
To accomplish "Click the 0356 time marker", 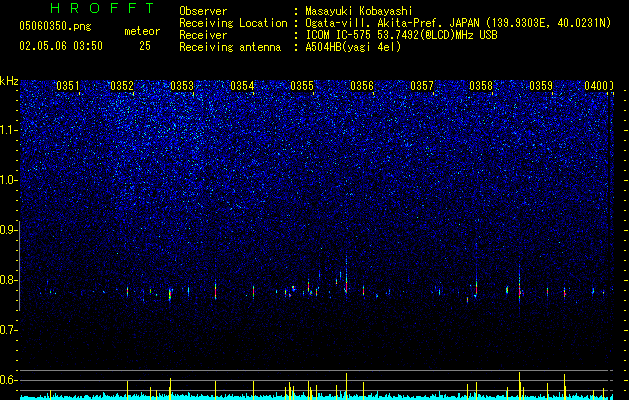I will pos(362,86).
